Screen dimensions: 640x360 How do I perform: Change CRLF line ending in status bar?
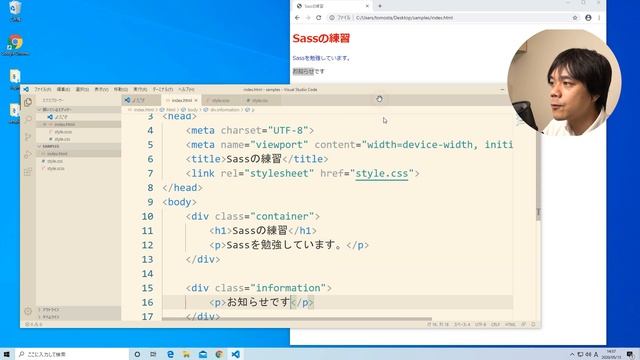(496, 324)
